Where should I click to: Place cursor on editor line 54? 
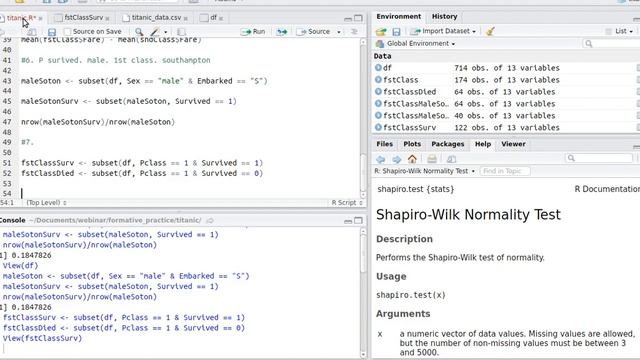click(190, 193)
